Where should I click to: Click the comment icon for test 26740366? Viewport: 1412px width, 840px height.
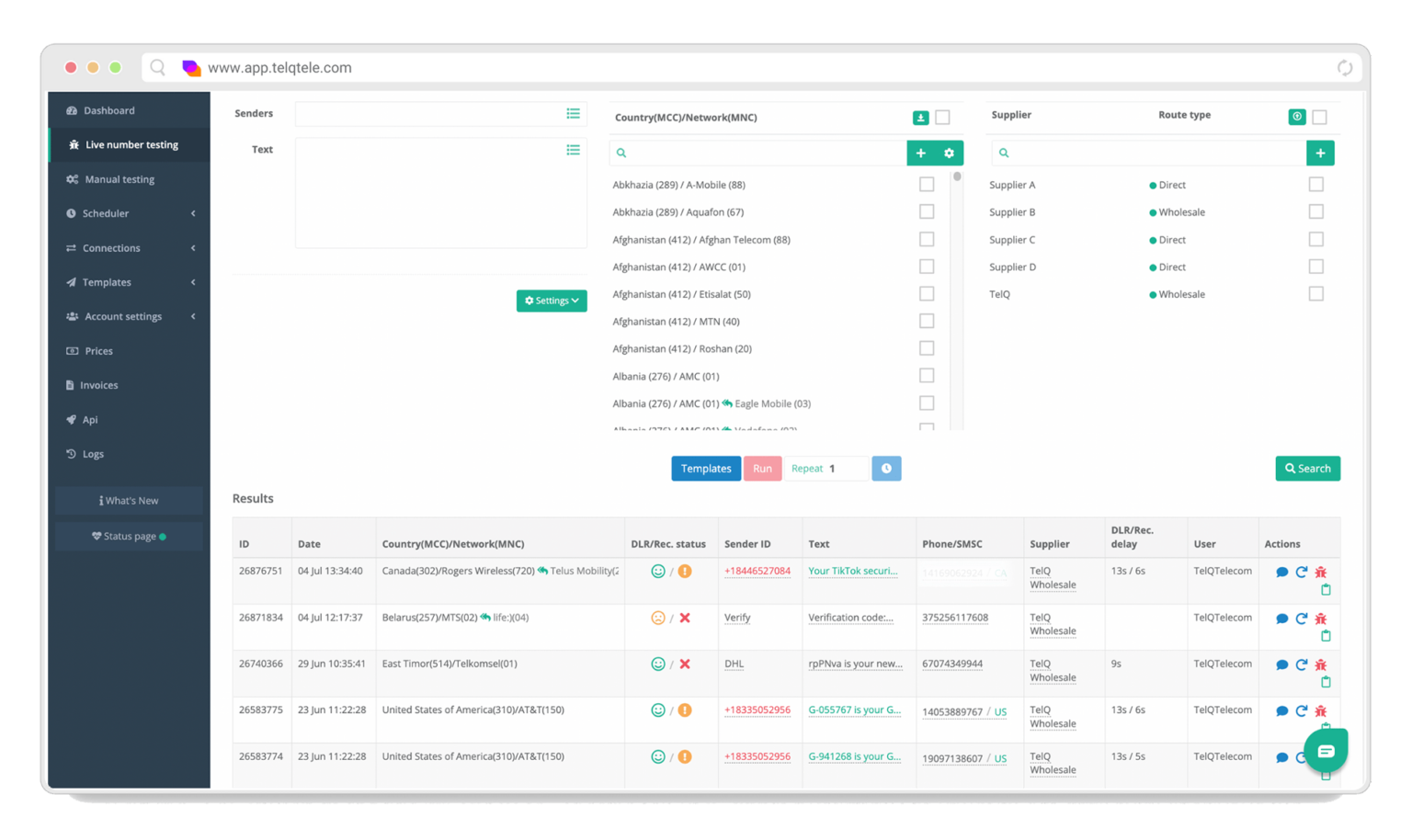pos(1281,664)
